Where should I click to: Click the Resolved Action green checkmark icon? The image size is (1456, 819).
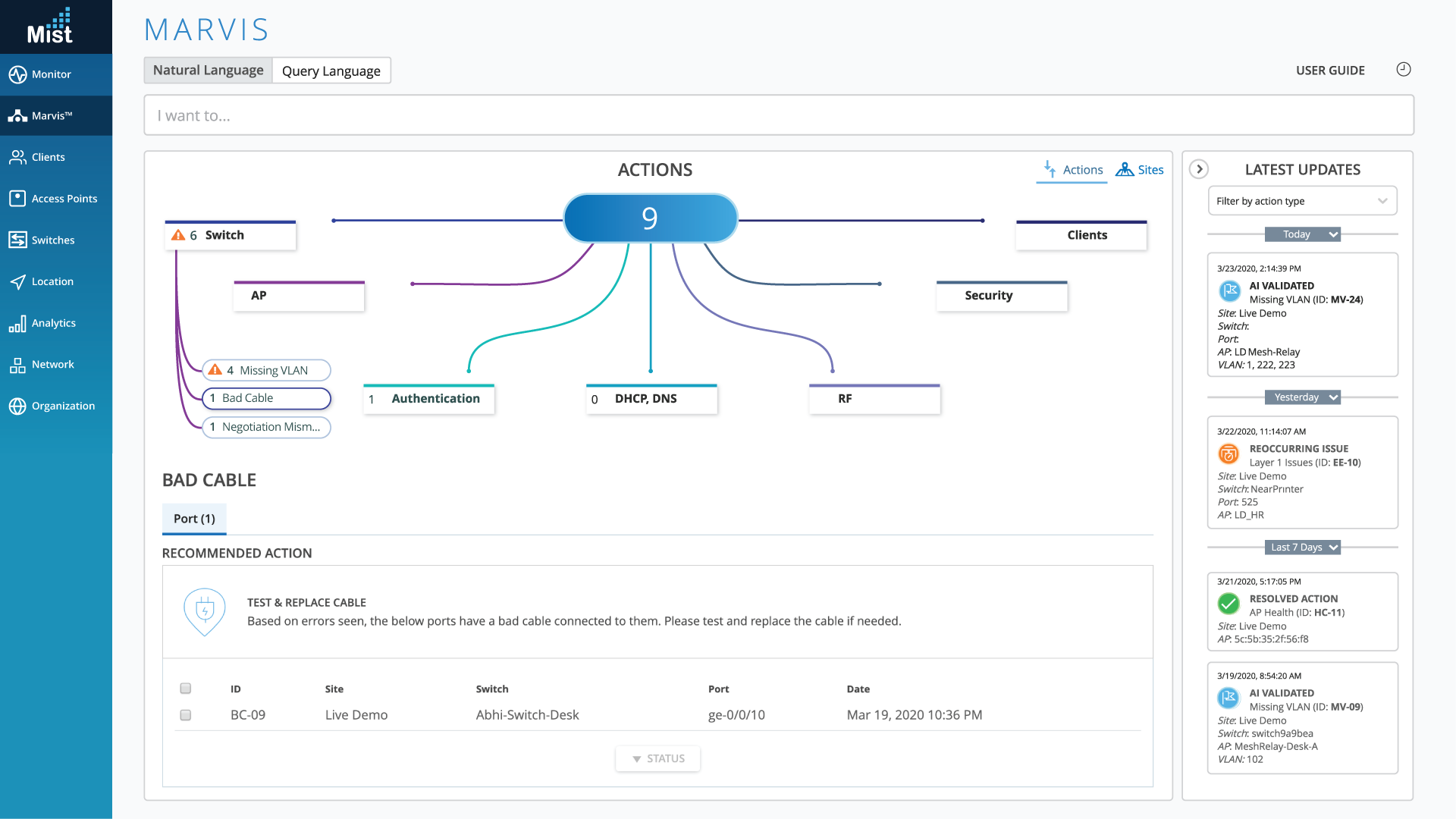[x=1228, y=604]
